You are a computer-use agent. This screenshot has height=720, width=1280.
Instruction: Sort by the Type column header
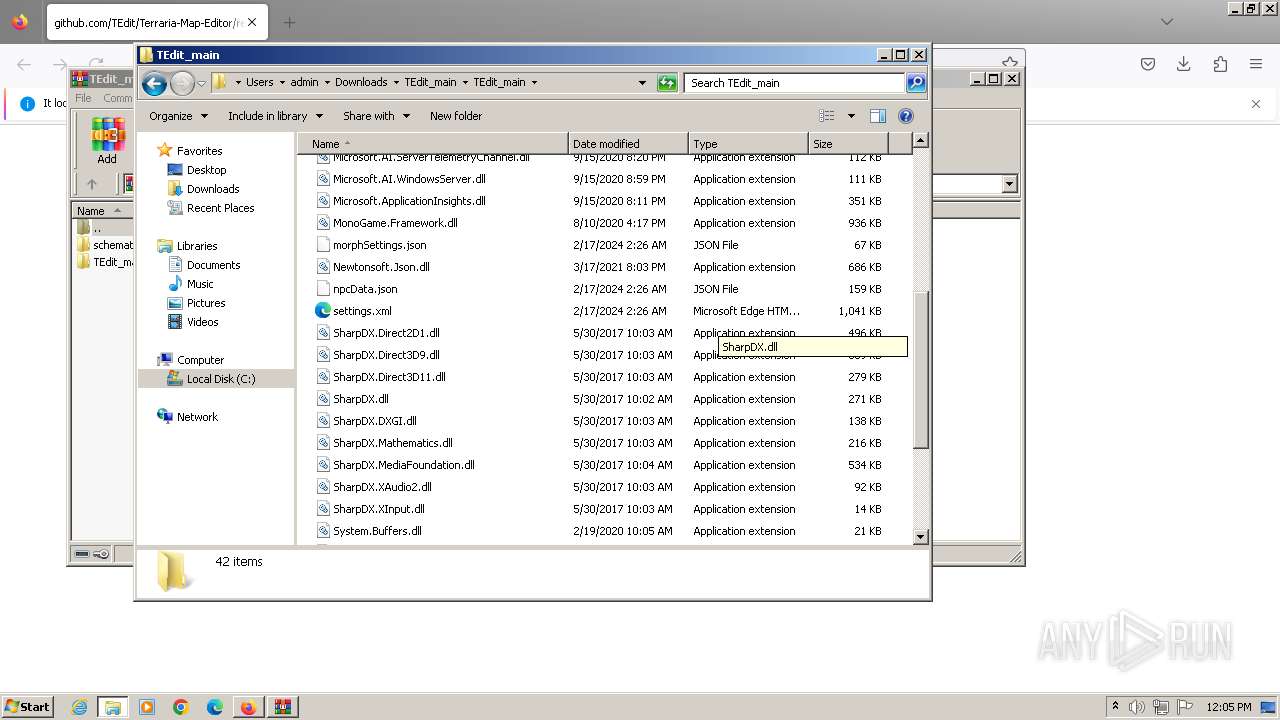click(748, 144)
